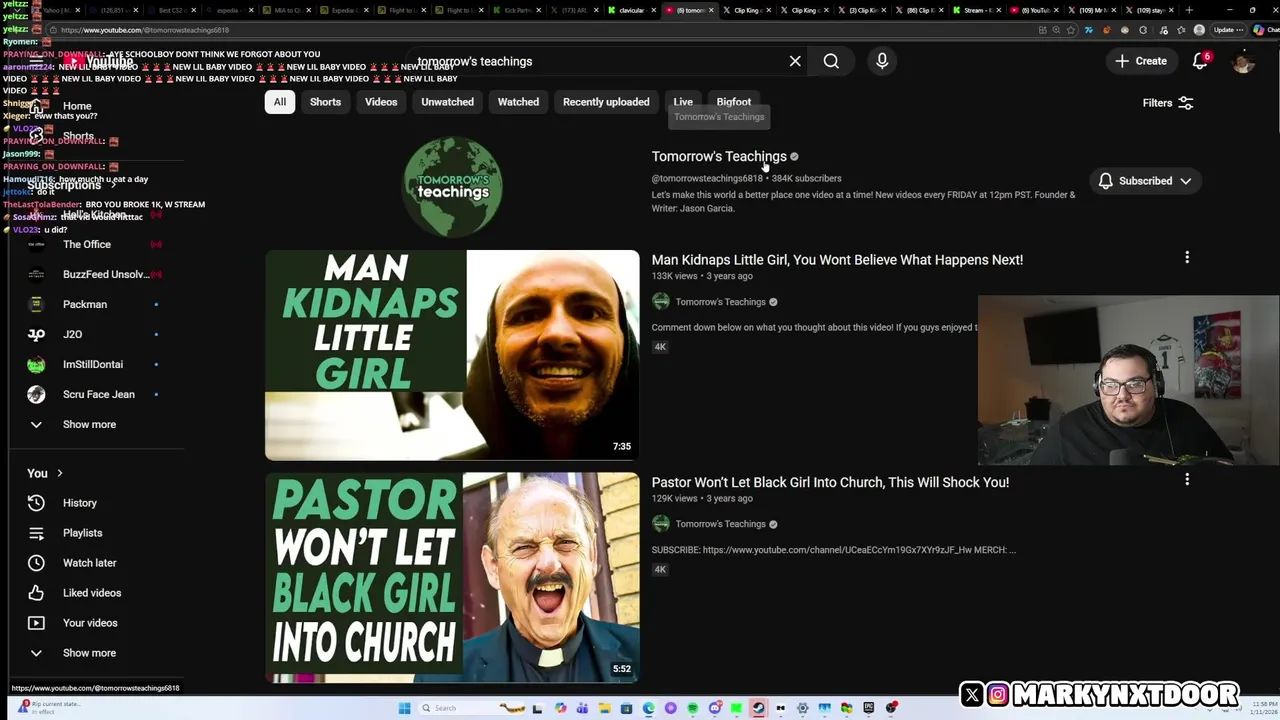Viewport: 1280px width, 720px height.
Task: Open Epic Games Launcher from the taskbar
Action: tap(868, 708)
